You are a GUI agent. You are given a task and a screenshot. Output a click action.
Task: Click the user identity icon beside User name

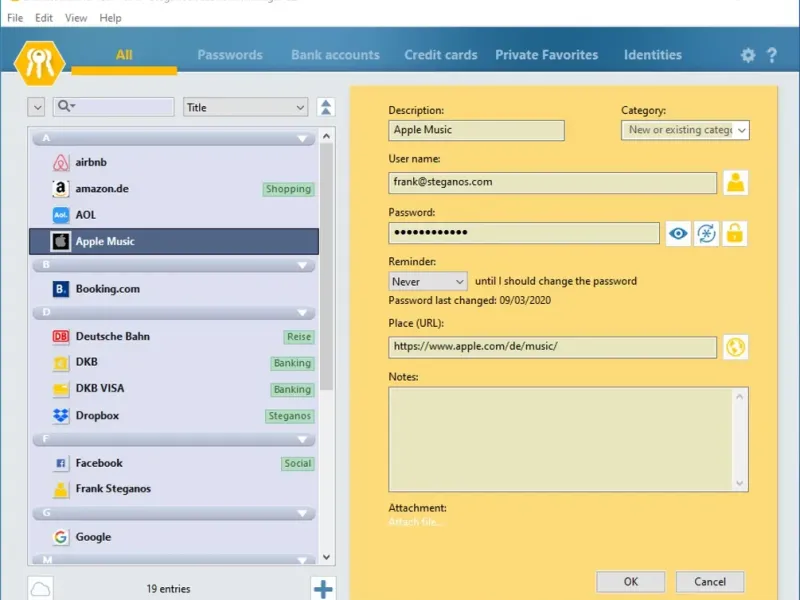pos(735,183)
